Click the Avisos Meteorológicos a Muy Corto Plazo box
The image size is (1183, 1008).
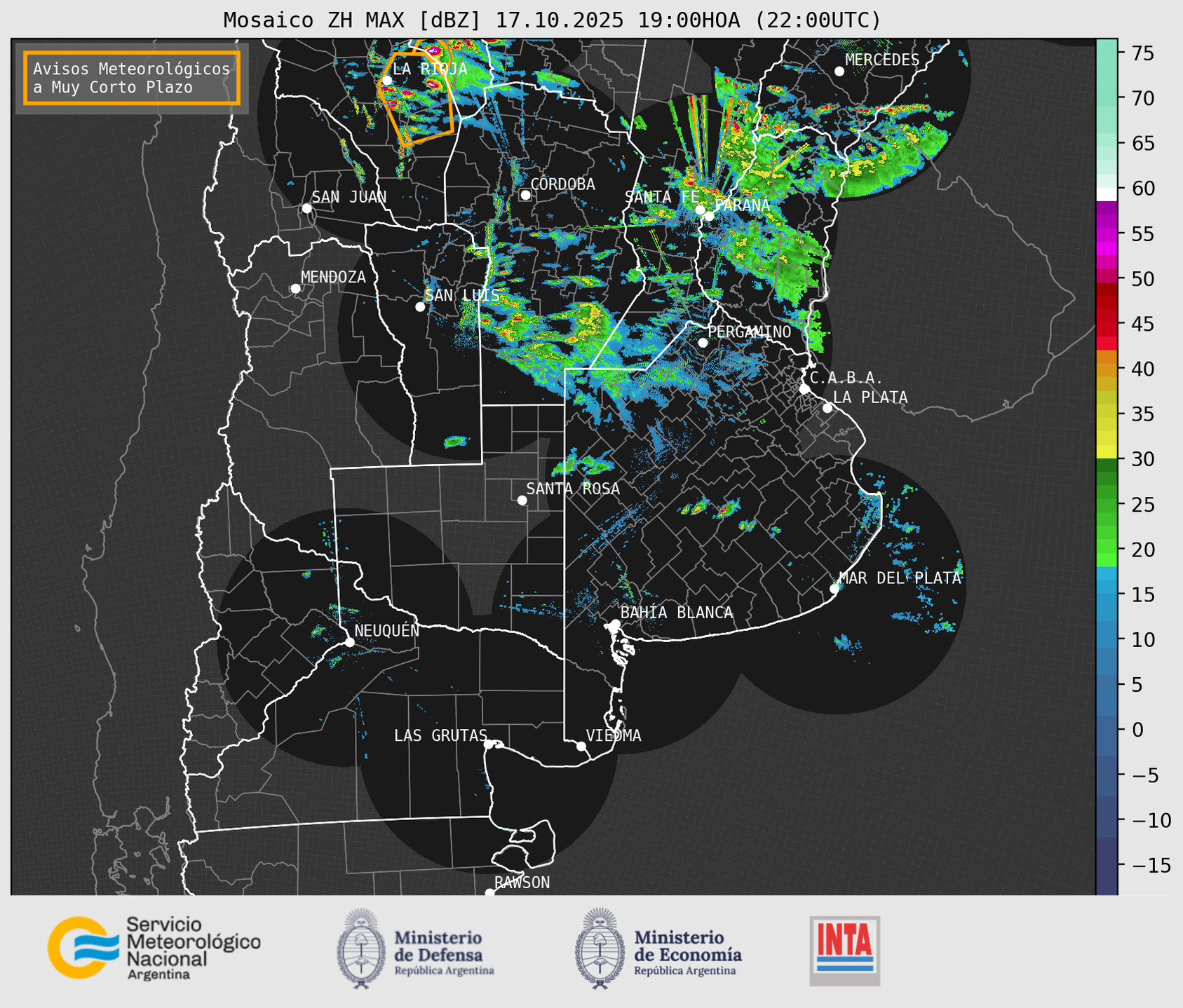click(x=132, y=78)
